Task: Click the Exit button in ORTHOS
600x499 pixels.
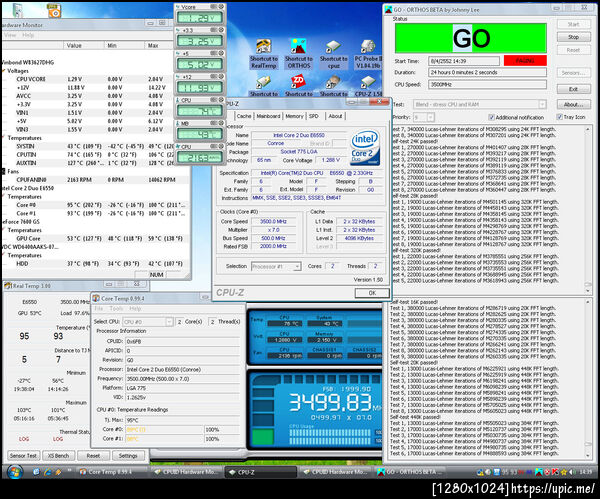Action: (x=573, y=89)
